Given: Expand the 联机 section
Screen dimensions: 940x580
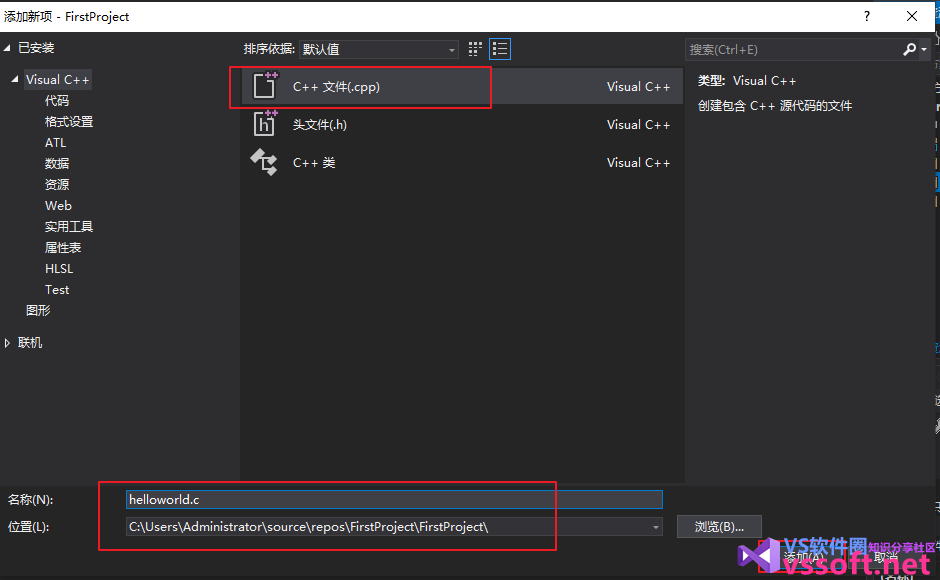Looking at the screenshot, I should 7,343.
